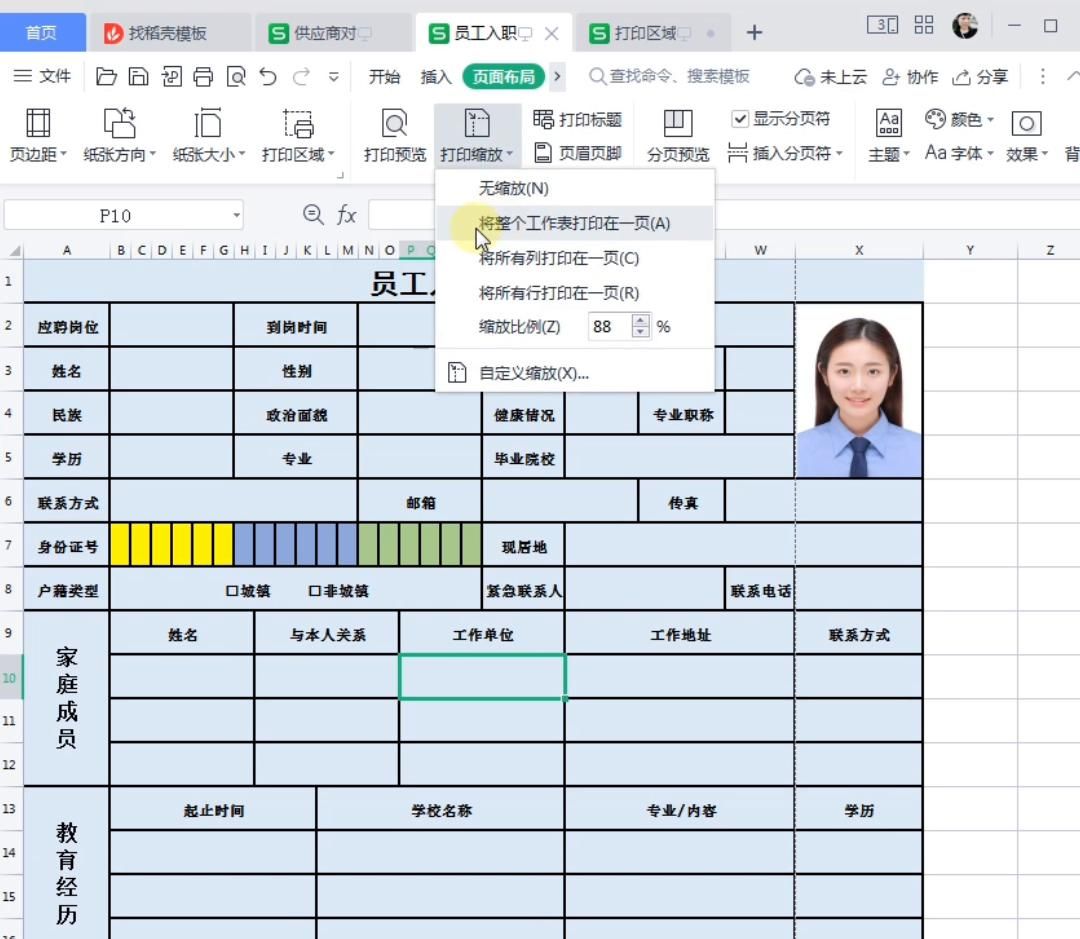1080x939 pixels.
Task: Expand the 主题 theme dropdown
Action: (x=888, y=153)
